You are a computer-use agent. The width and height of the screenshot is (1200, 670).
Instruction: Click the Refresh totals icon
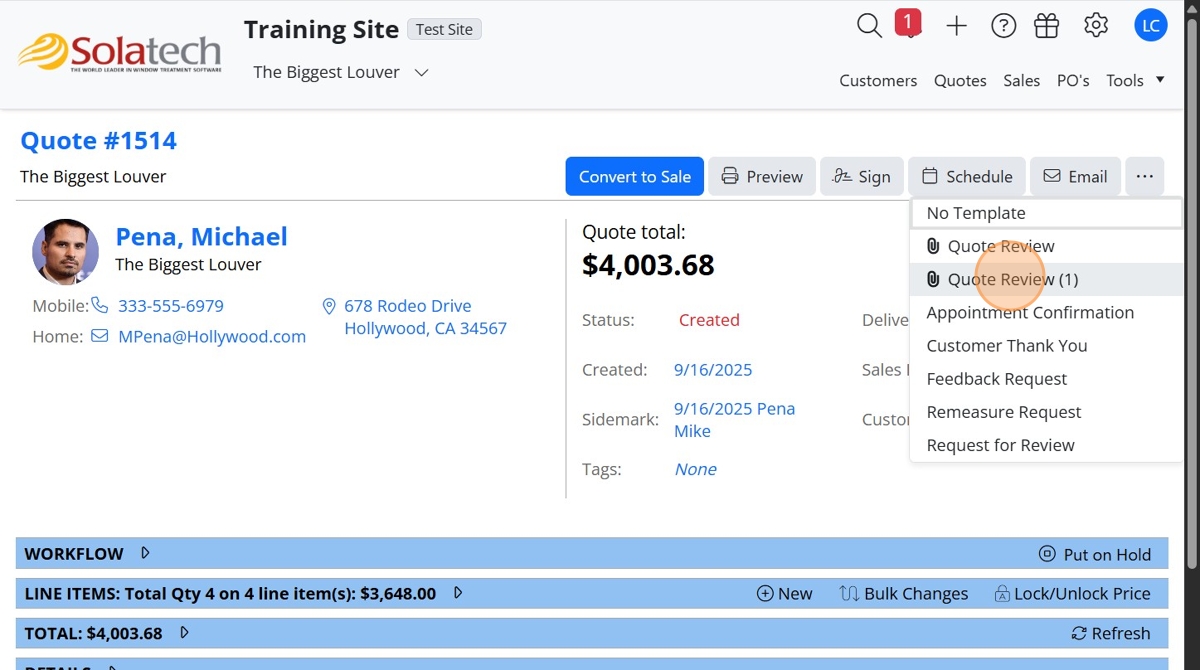click(1078, 633)
